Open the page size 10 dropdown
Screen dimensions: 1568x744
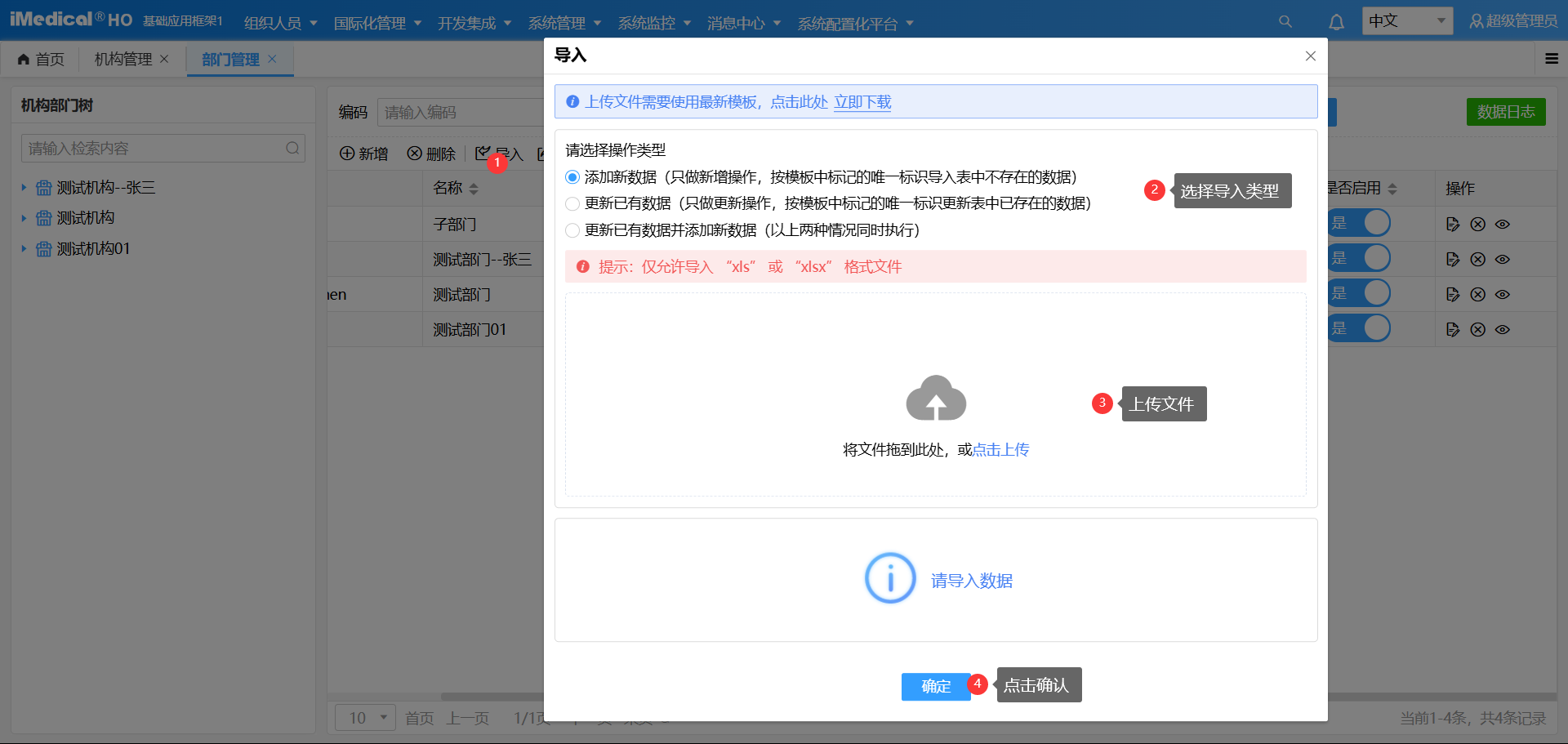(x=365, y=718)
